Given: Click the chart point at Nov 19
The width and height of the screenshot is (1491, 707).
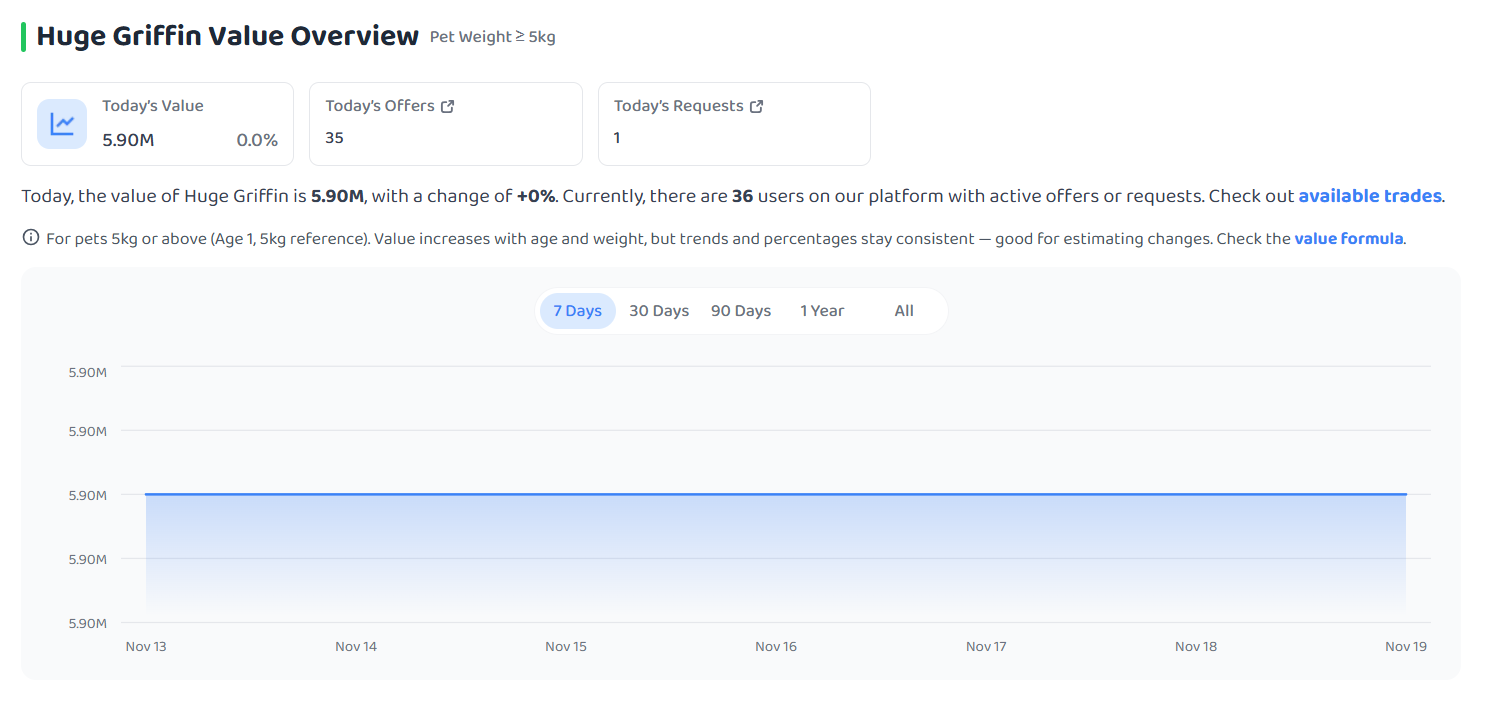Looking at the screenshot, I should (1406, 494).
